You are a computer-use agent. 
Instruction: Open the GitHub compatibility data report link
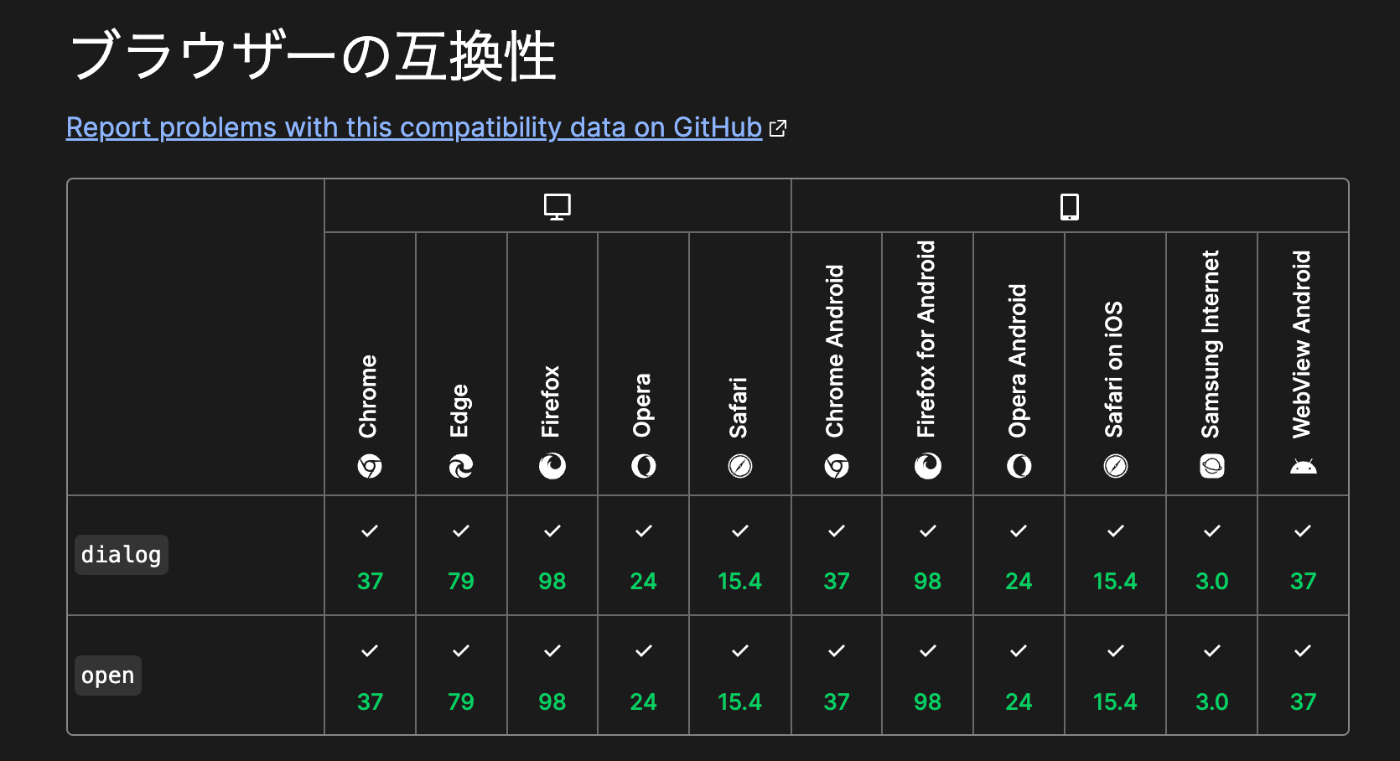tap(414, 128)
